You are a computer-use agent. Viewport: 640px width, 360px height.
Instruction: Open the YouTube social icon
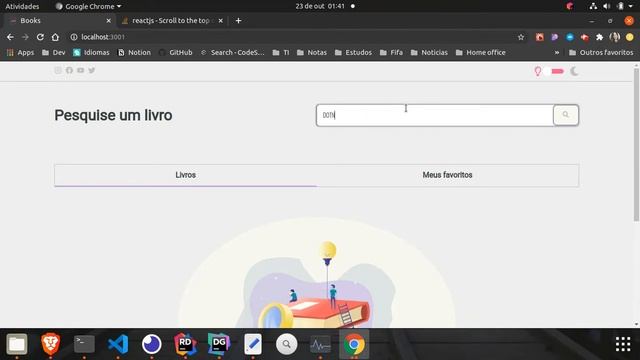(80, 70)
